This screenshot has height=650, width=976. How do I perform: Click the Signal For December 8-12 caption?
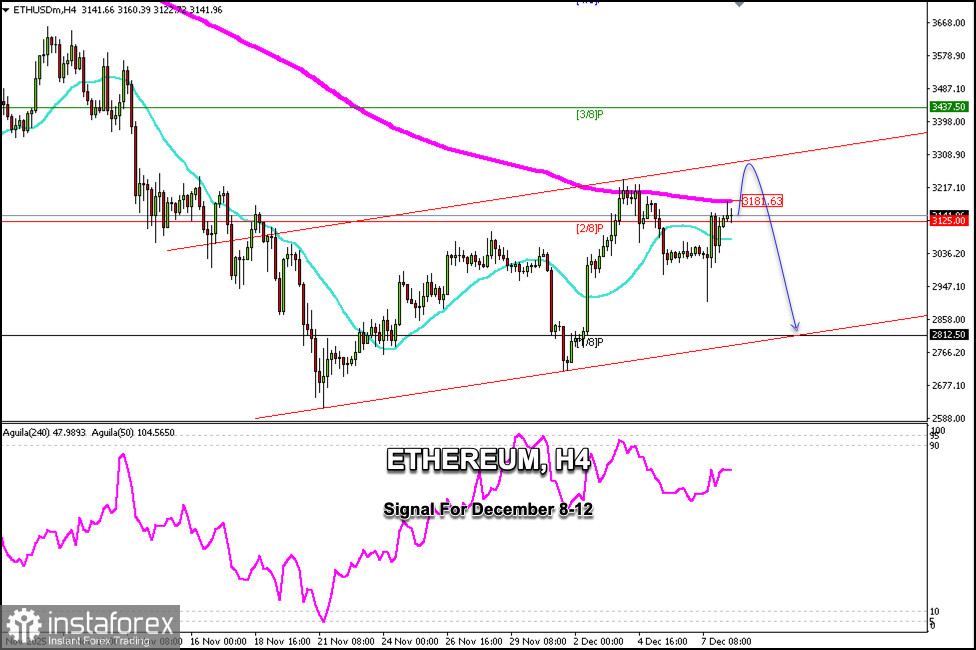pyautogui.click(x=488, y=509)
